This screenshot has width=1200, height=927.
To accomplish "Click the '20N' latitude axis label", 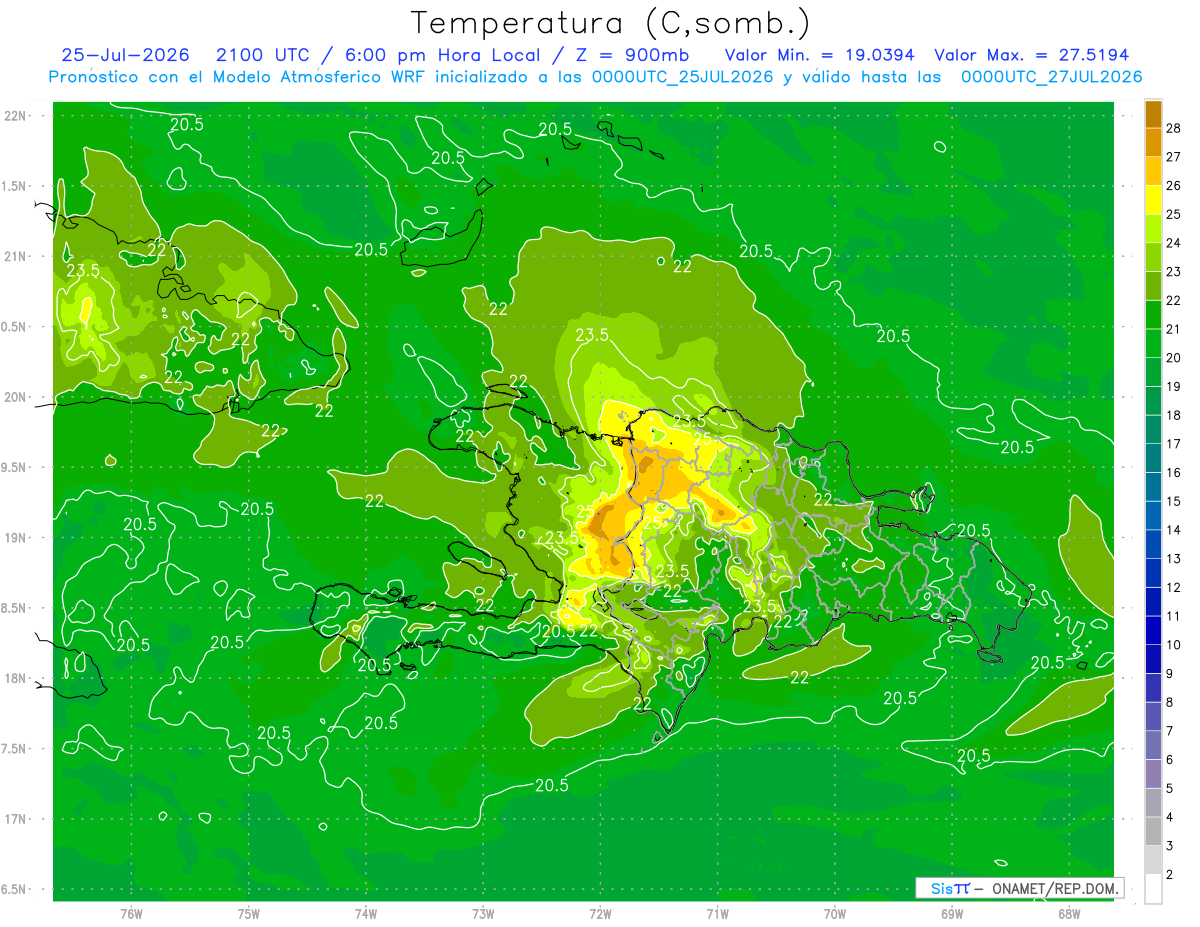I will coord(16,397).
